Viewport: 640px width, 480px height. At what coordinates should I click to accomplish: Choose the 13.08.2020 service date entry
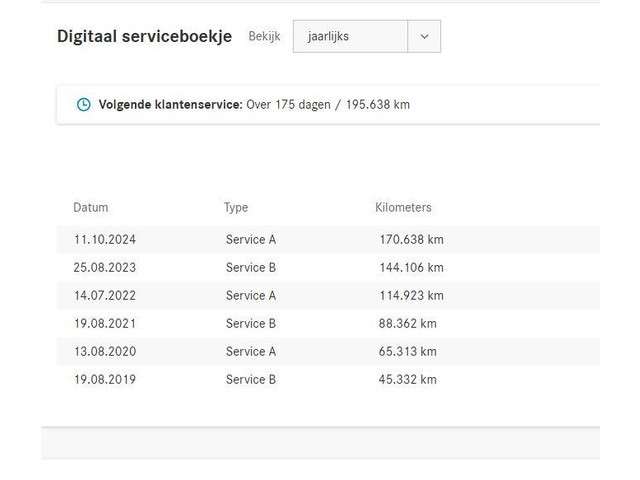pos(104,352)
